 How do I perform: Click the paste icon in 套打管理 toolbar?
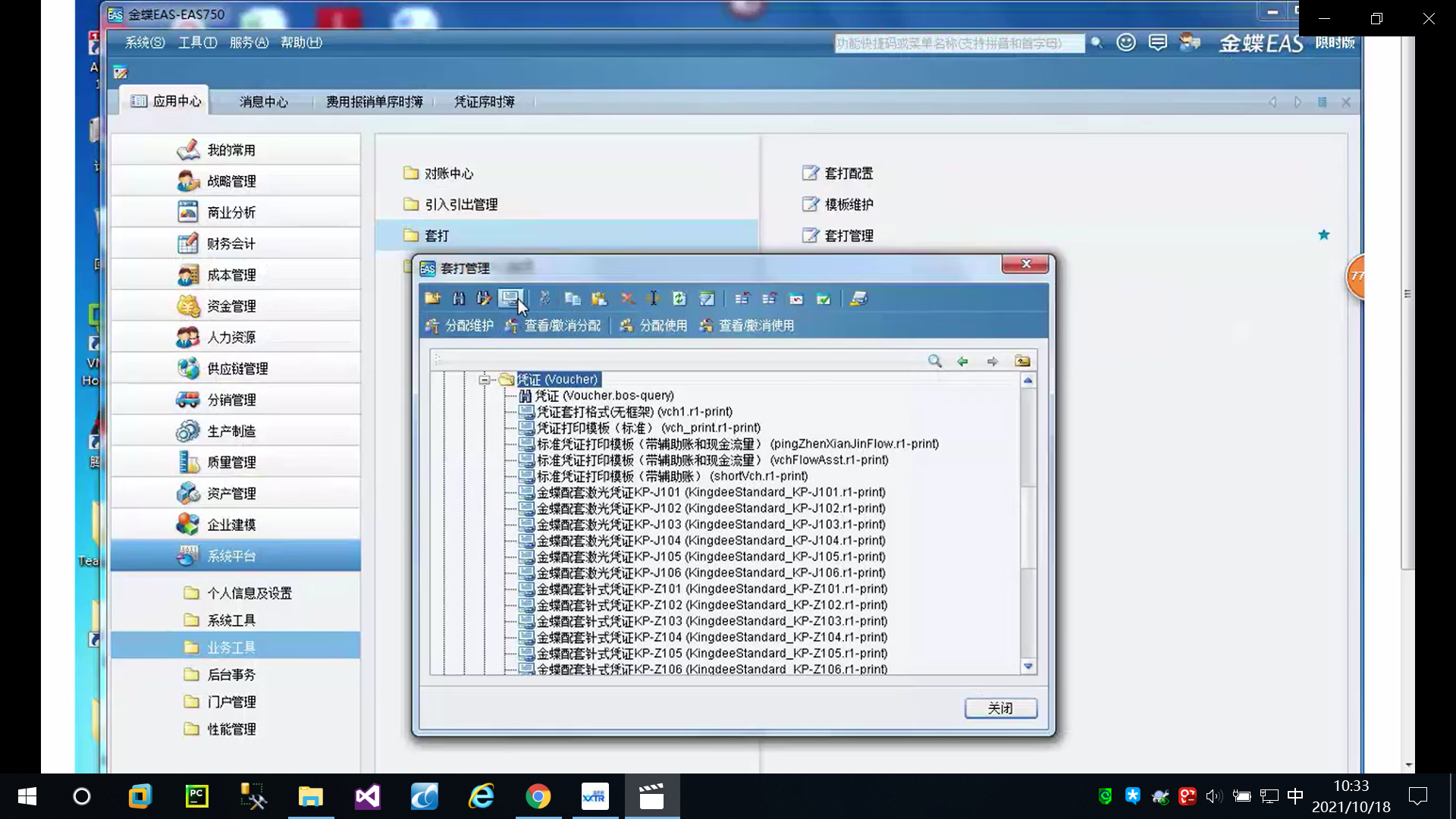(599, 299)
